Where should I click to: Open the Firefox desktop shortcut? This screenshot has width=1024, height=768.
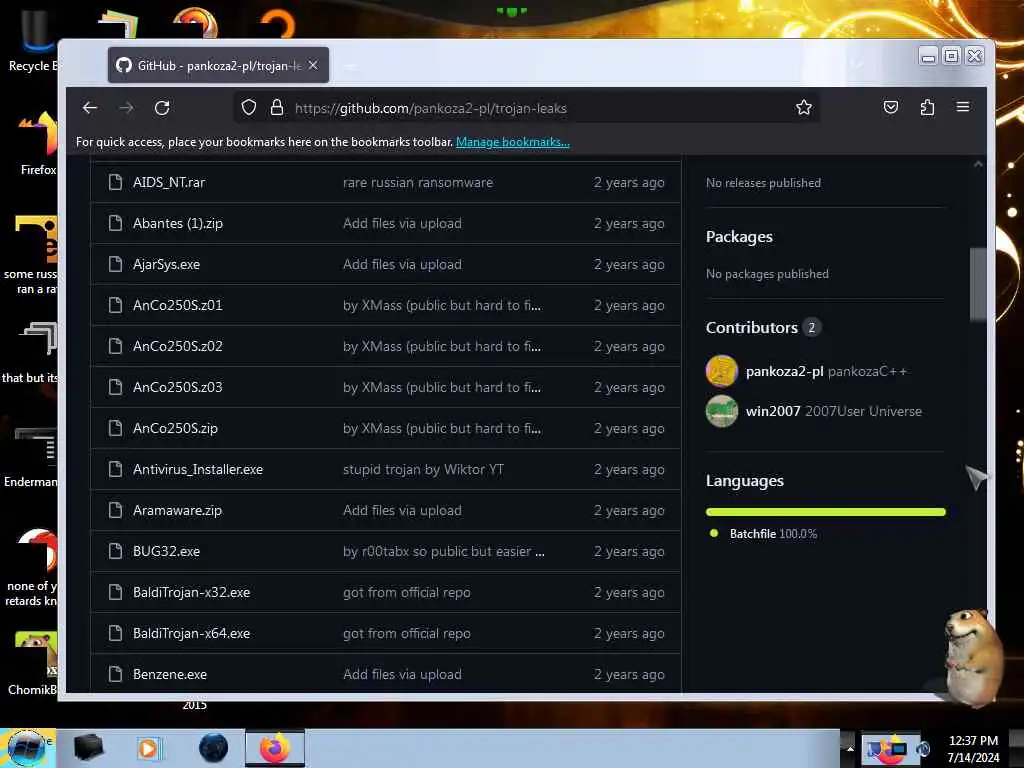37,144
